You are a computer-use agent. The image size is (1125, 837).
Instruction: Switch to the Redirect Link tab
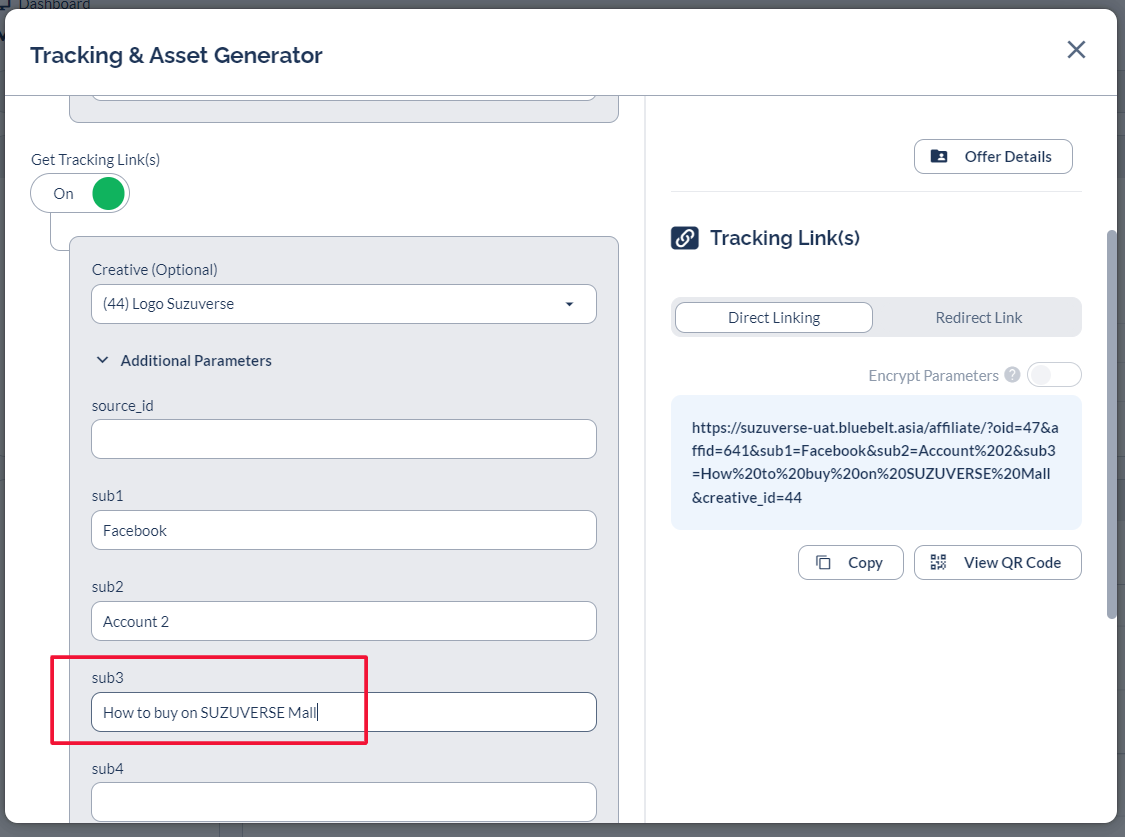tap(978, 318)
